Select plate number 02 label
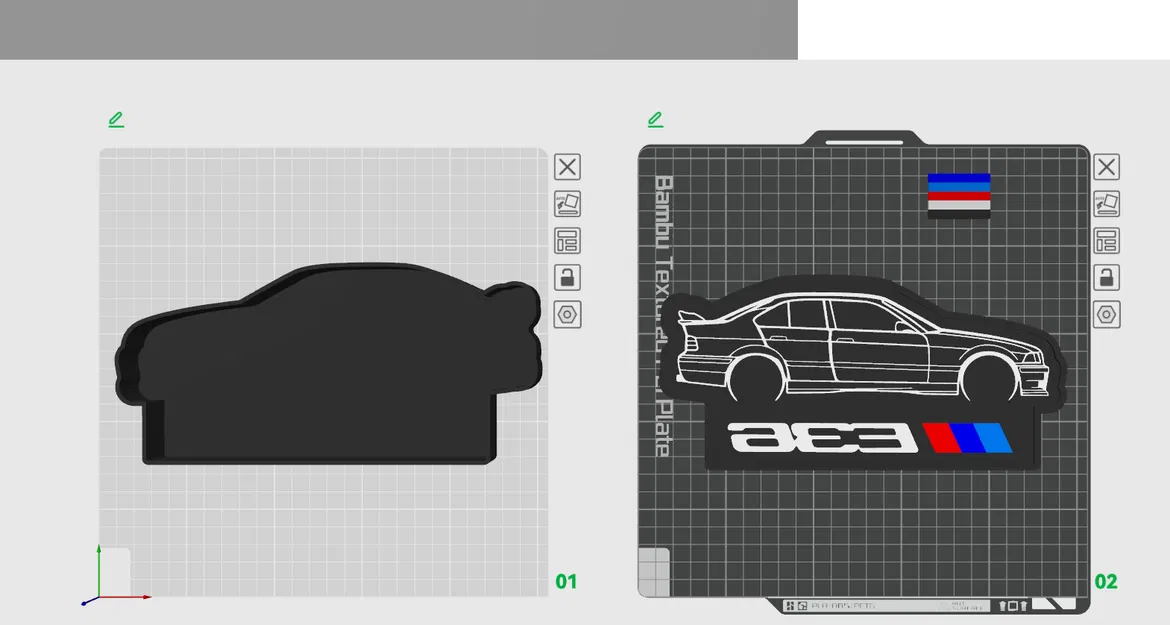This screenshot has width=1170, height=625. 1106,582
